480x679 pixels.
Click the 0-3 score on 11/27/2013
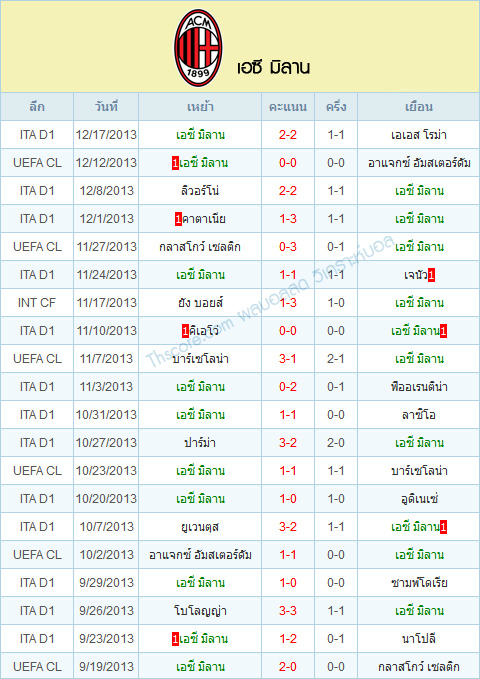point(288,247)
